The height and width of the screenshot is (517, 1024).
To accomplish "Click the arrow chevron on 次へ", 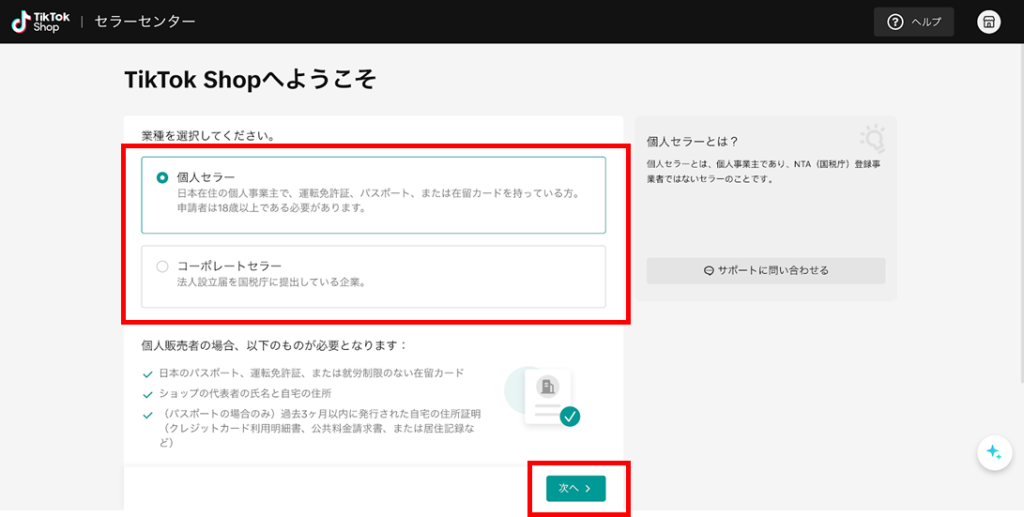I will click(x=588, y=488).
